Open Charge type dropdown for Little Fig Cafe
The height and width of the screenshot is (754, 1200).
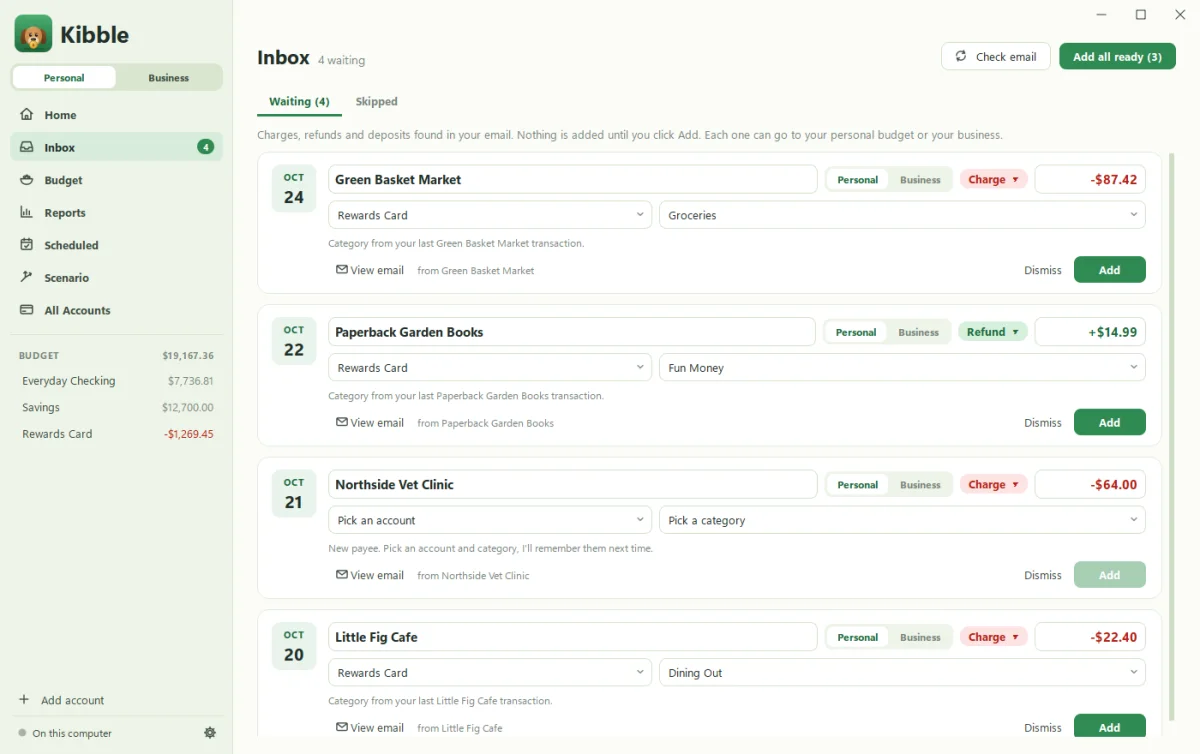994,637
